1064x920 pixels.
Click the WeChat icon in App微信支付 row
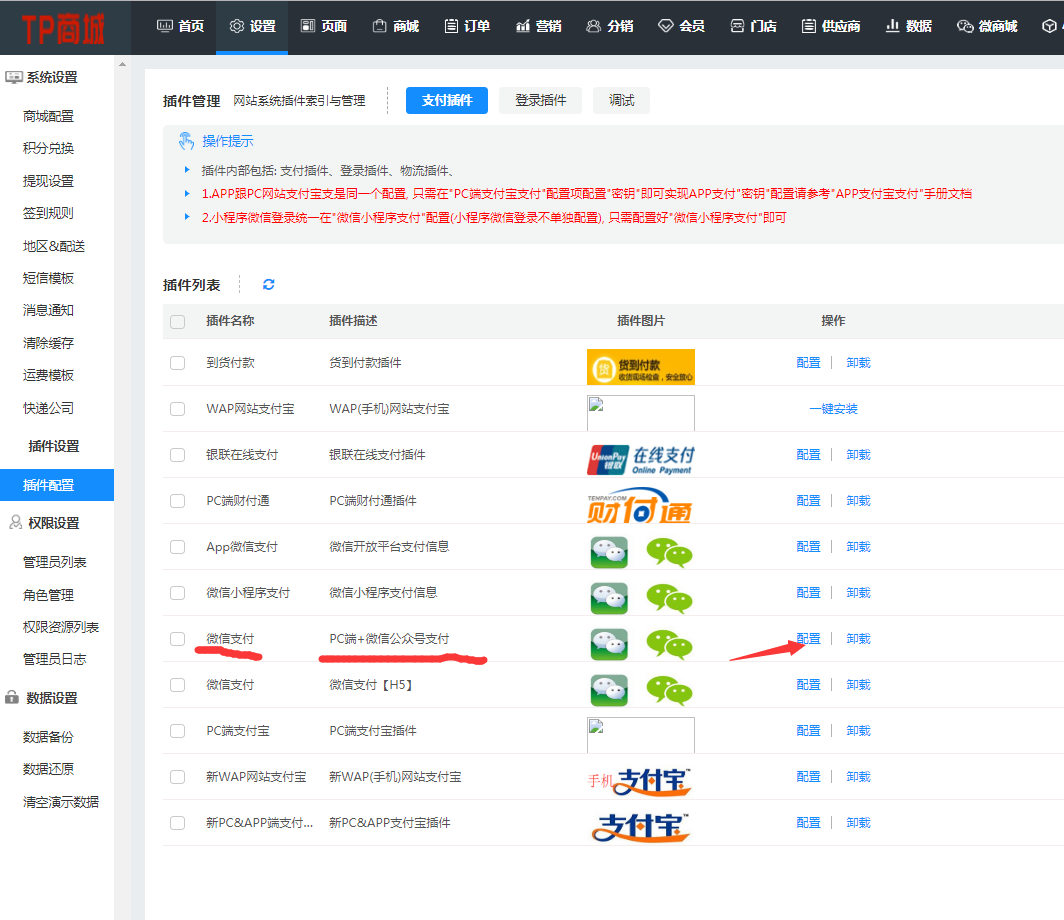640,551
